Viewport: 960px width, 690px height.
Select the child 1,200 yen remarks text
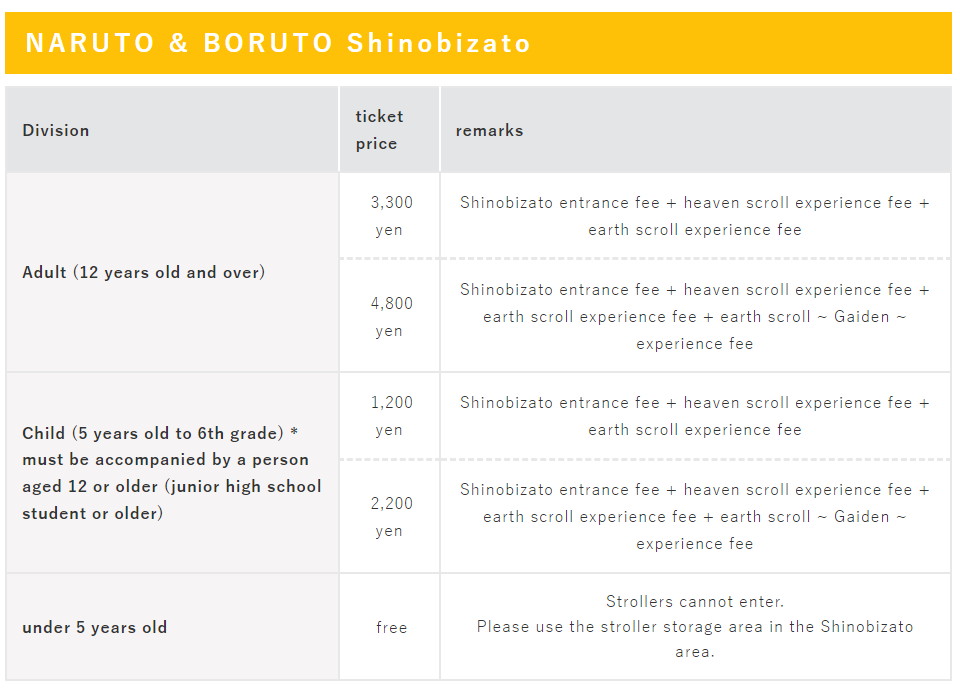(x=695, y=416)
